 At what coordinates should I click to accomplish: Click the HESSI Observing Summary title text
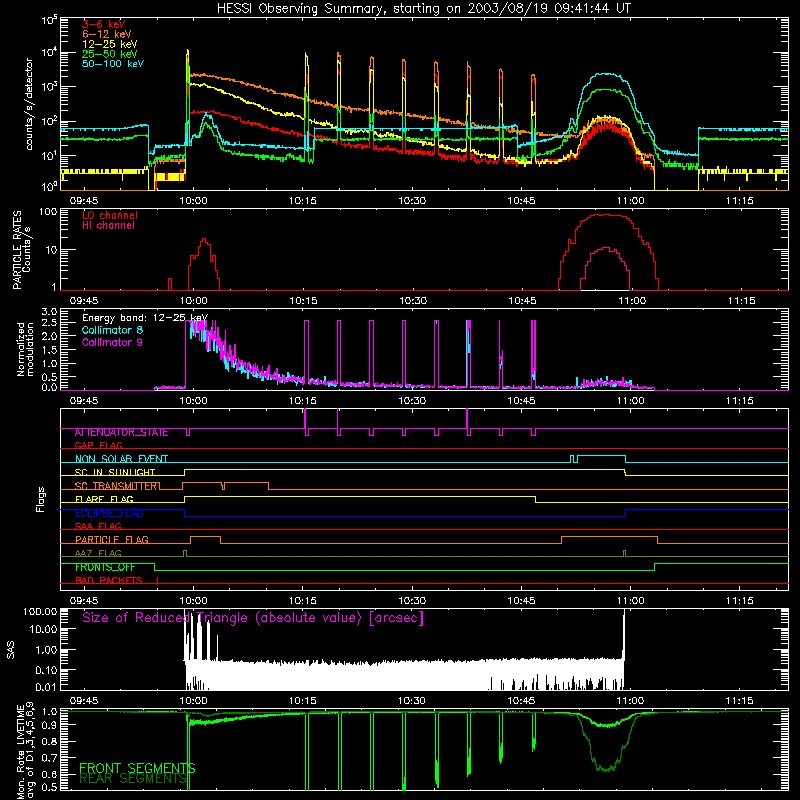click(x=424, y=9)
